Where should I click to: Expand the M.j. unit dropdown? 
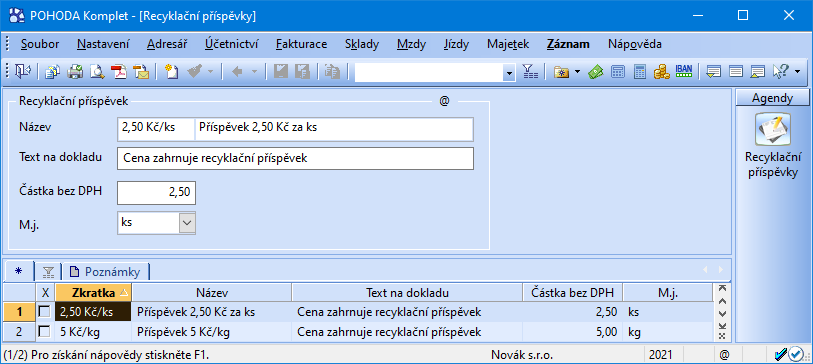click(x=187, y=223)
